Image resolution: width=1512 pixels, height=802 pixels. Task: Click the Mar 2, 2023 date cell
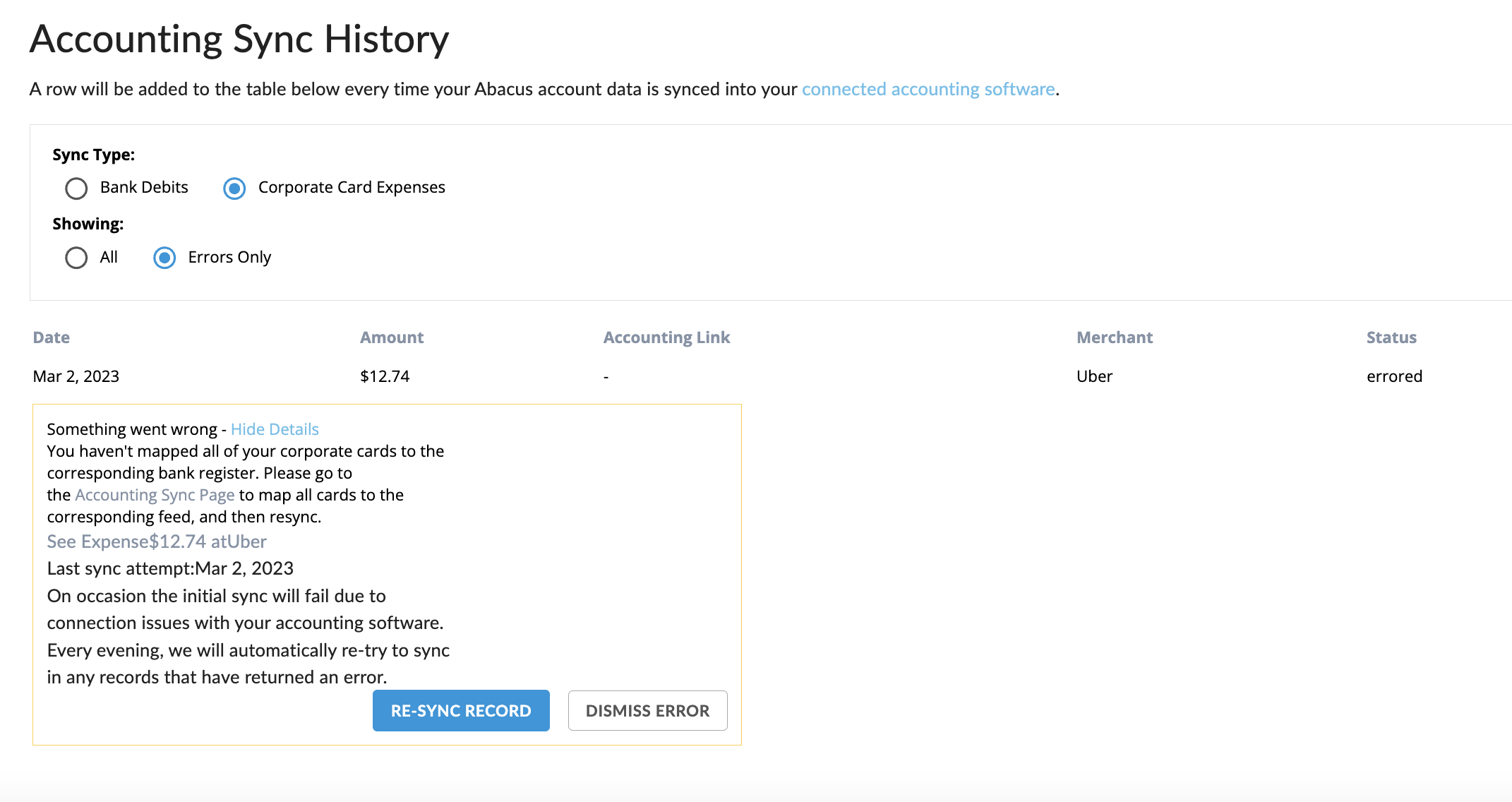(76, 376)
